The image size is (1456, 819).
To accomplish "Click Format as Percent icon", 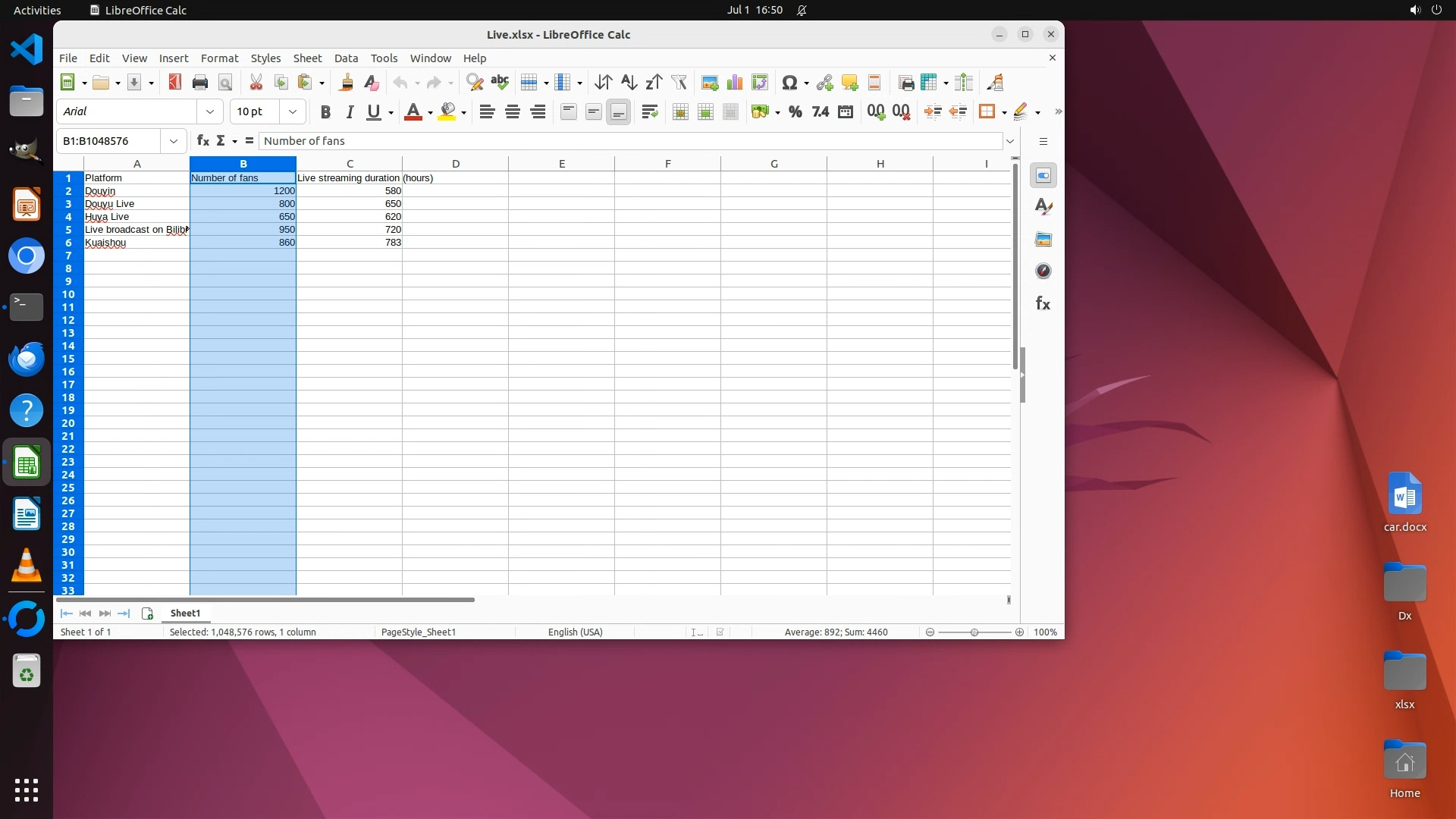I will (x=795, y=112).
